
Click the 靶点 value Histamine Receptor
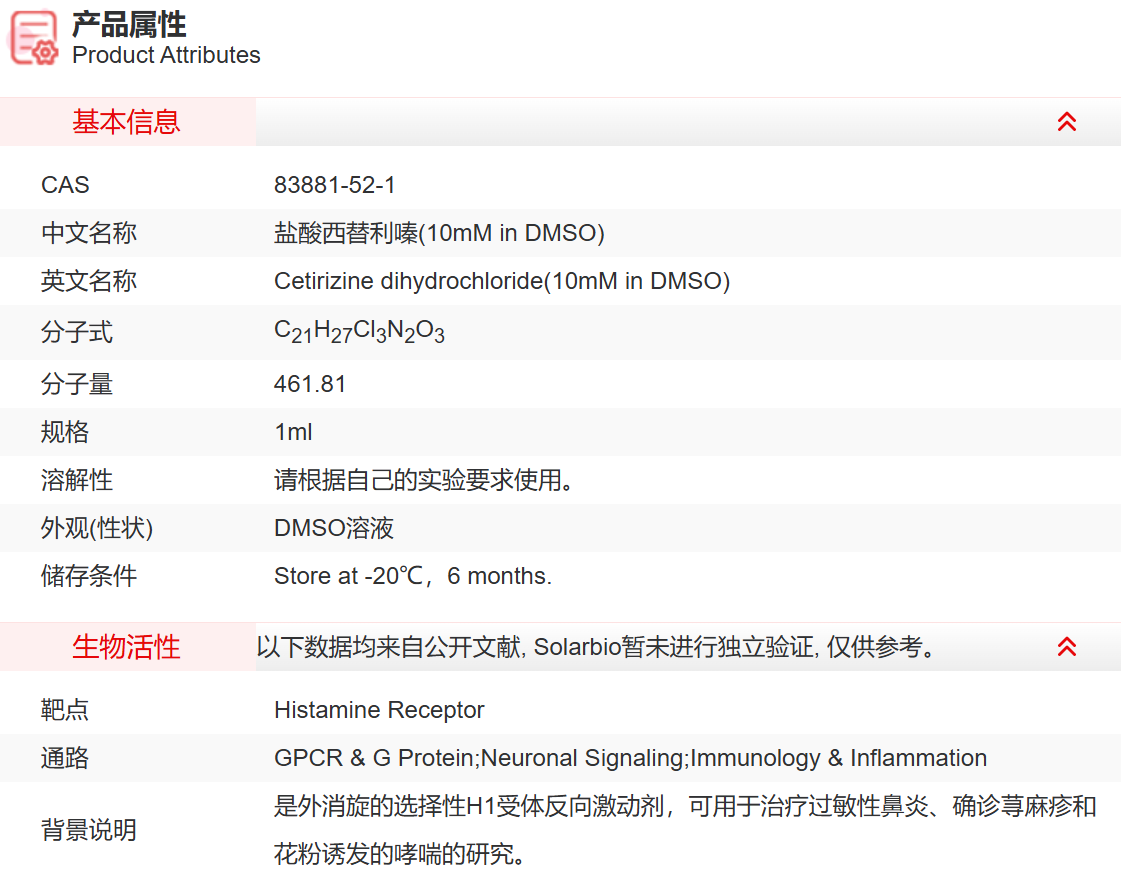click(380, 710)
